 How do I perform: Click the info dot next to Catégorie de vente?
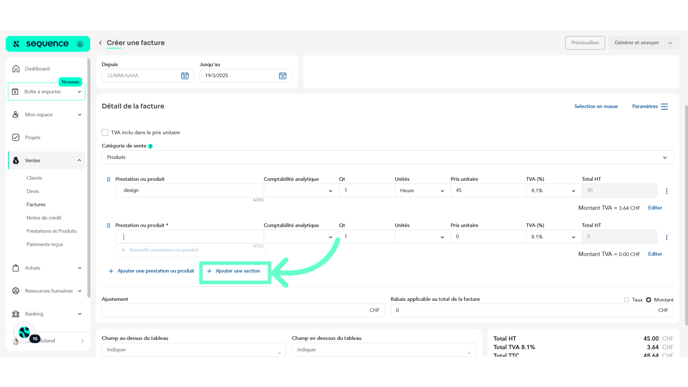pyautogui.click(x=150, y=146)
